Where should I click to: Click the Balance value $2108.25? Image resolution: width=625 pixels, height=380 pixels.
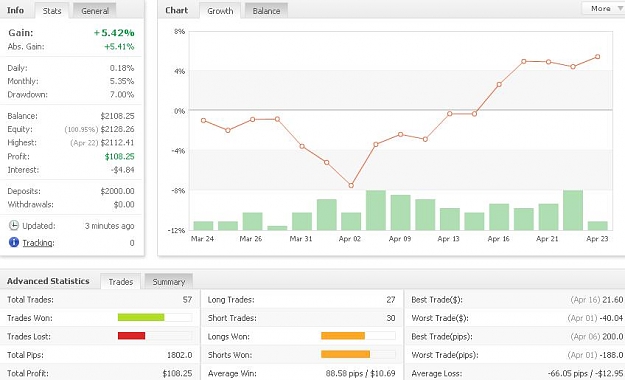point(117,116)
